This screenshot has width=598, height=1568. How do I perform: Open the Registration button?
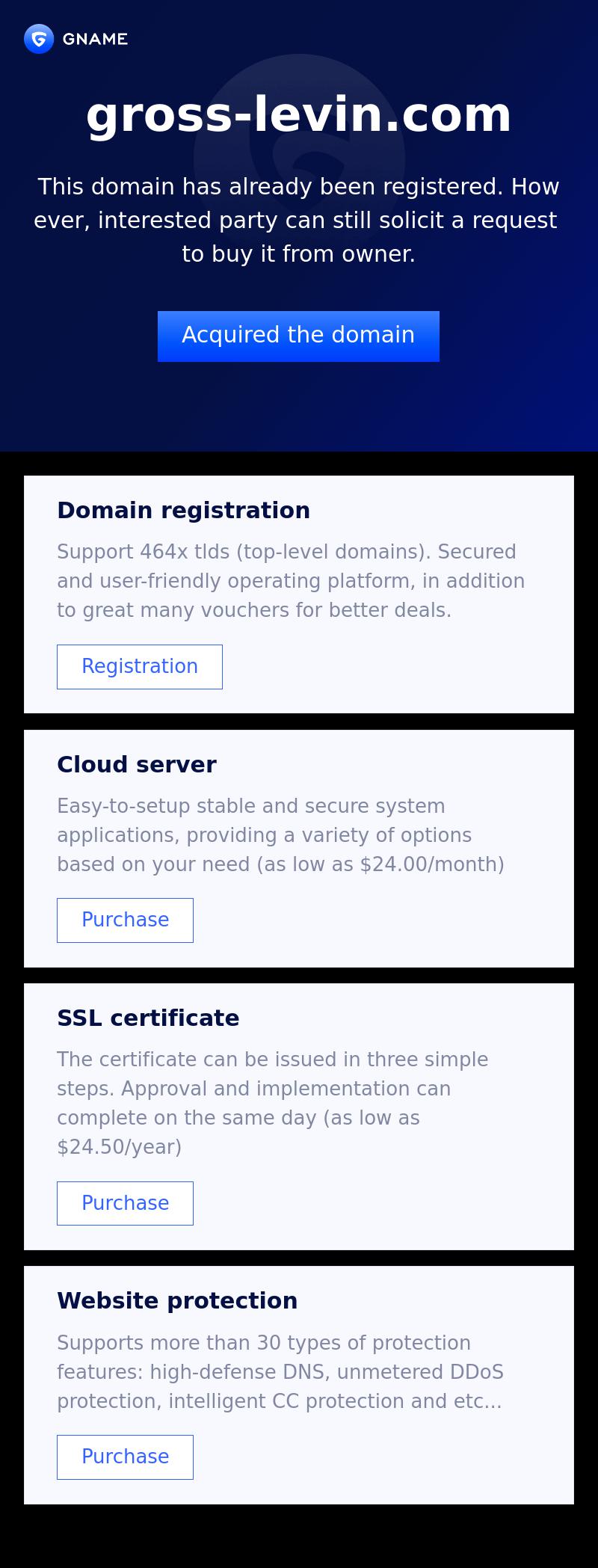(x=140, y=666)
